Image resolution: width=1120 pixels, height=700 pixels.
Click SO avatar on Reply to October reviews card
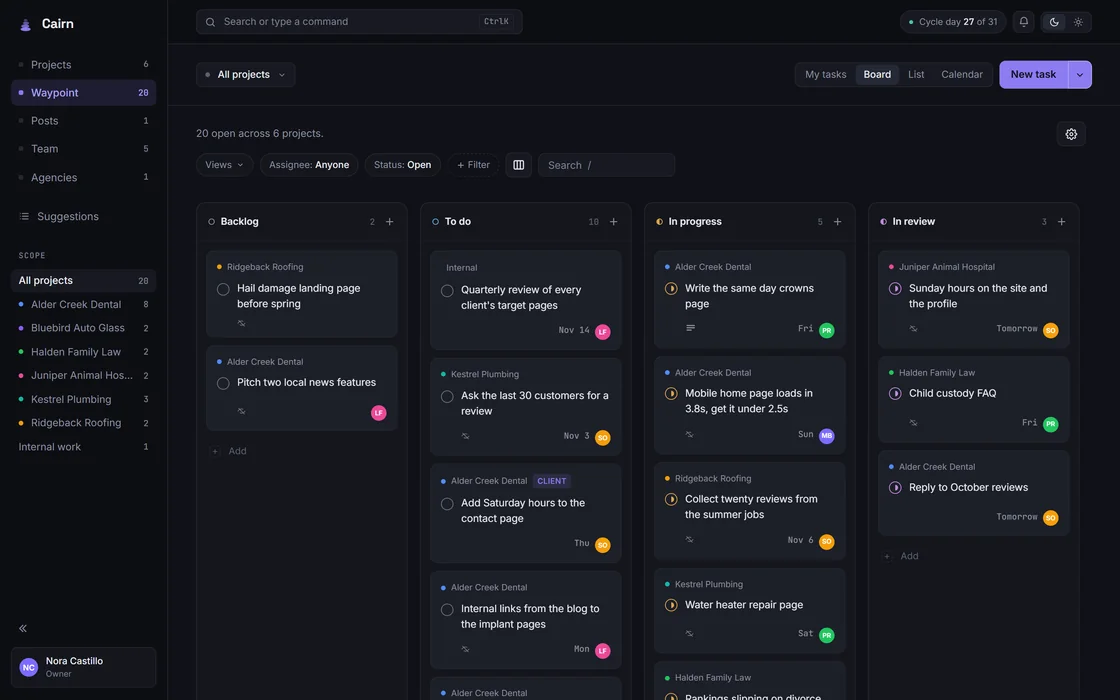point(1050,518)
